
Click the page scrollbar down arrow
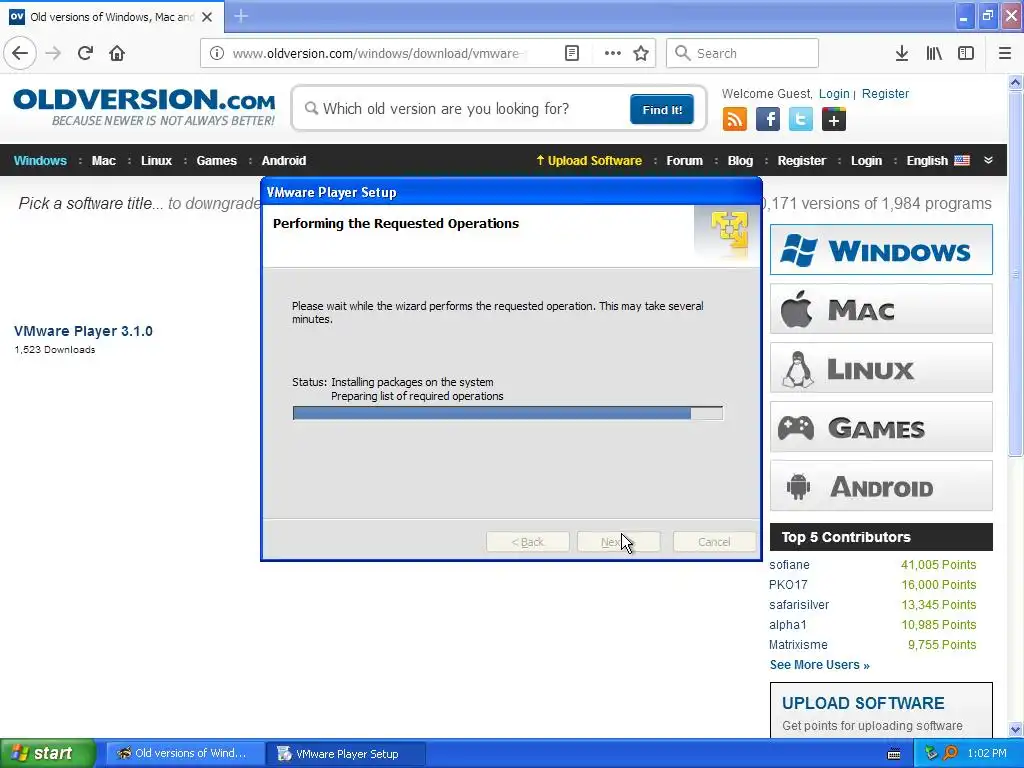tap(1015, 729)
